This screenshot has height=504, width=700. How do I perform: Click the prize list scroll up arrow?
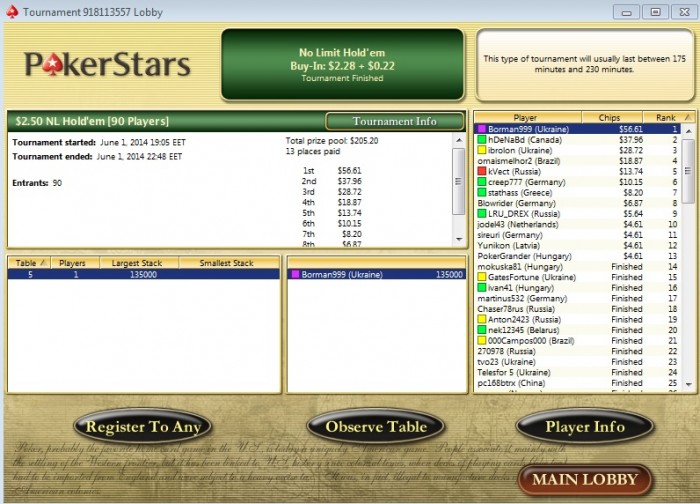[x=459, y=140]
